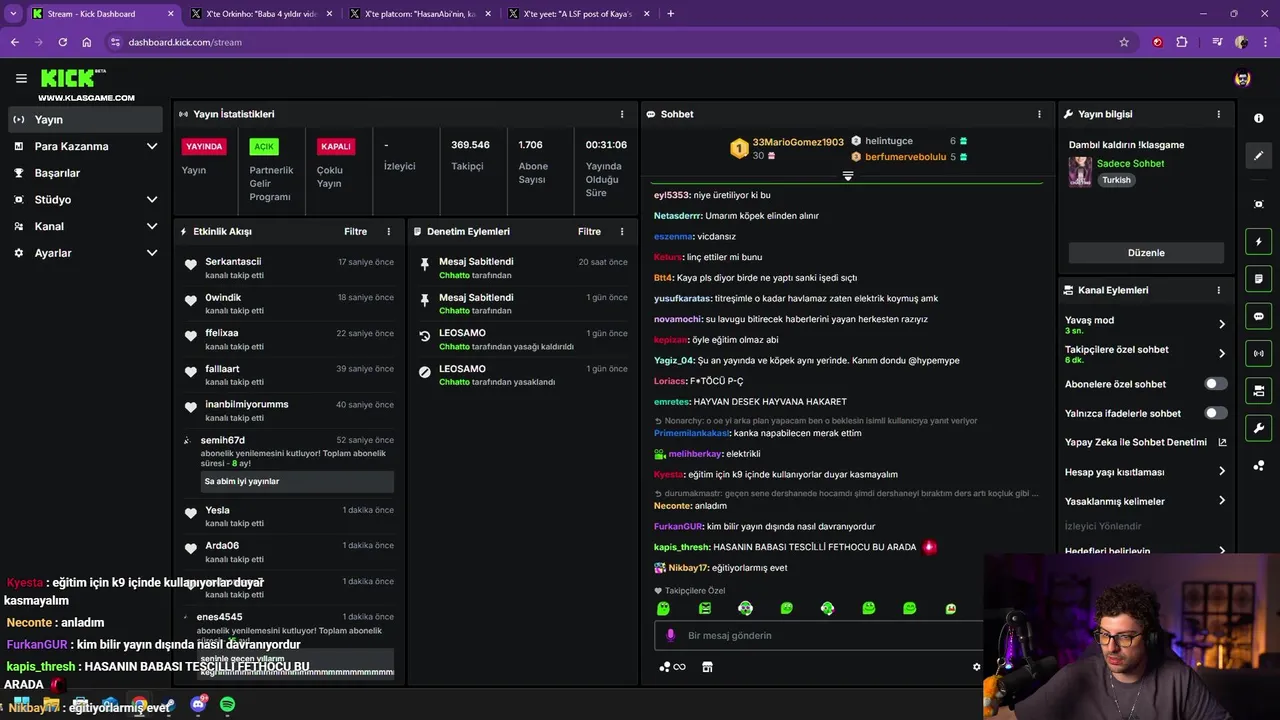Select chat username FurkanGUR in Sohbet

678,526
